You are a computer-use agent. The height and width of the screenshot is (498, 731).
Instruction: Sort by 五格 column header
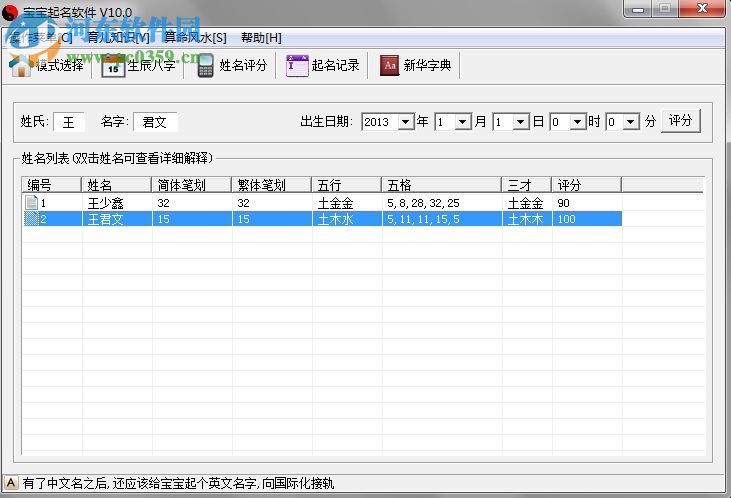pyautogui.click(x=441, y=185)
